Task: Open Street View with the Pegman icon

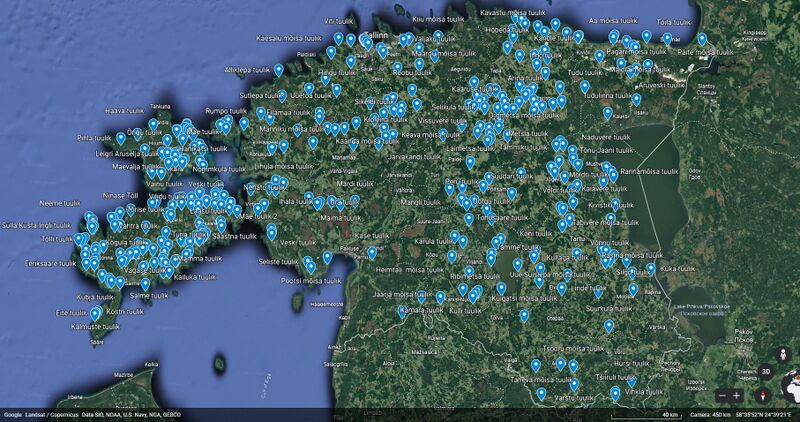Action: [x=783, y=353]
